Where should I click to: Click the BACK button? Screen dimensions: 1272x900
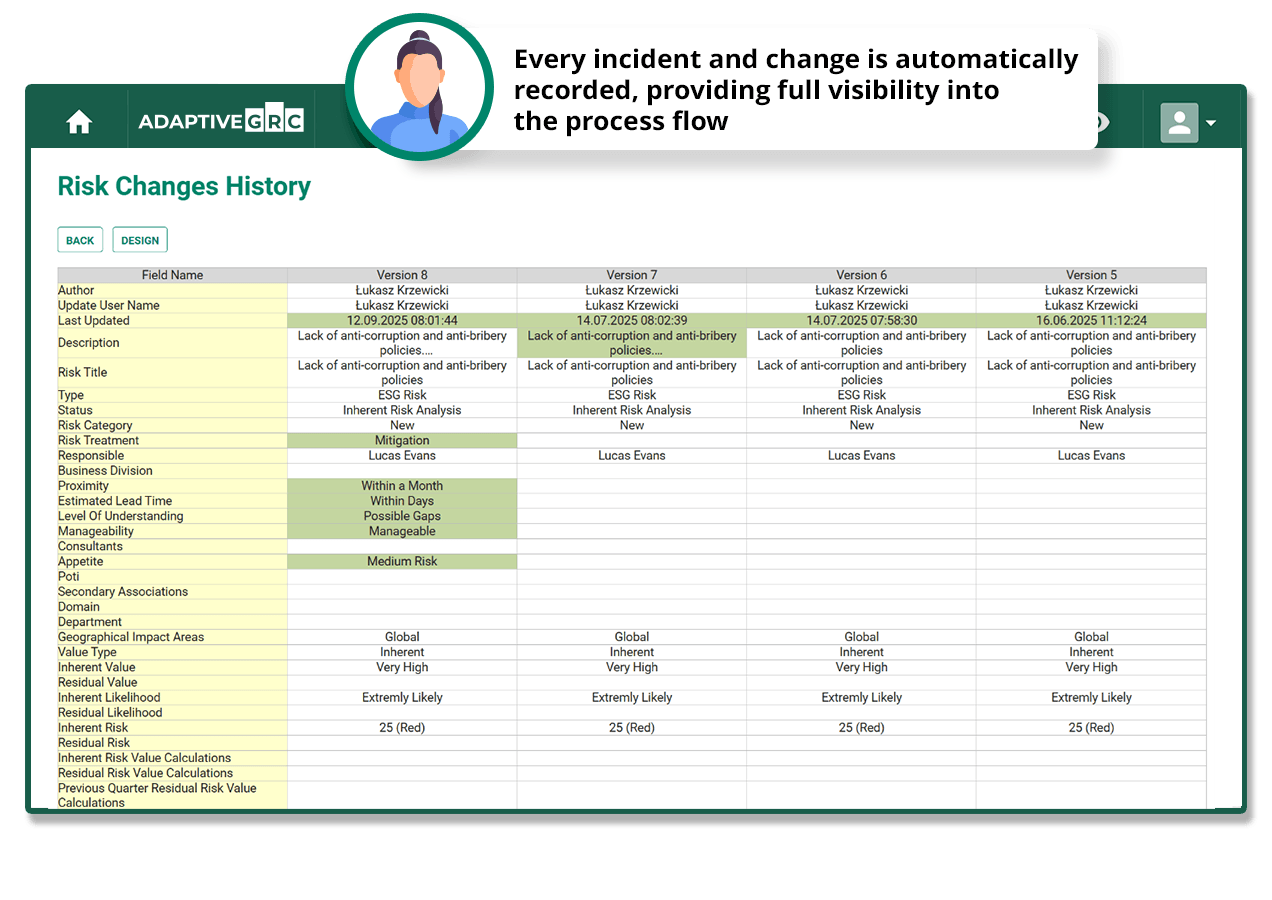point(80,240)
